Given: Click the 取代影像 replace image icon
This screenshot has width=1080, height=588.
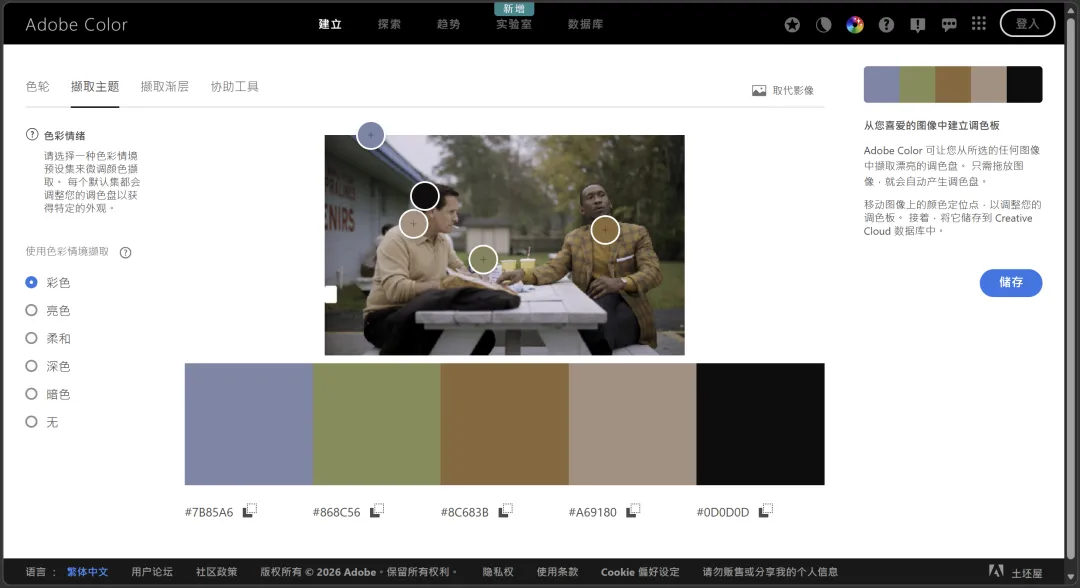Looking at the screenshot, I should click(x=759, y=90).
